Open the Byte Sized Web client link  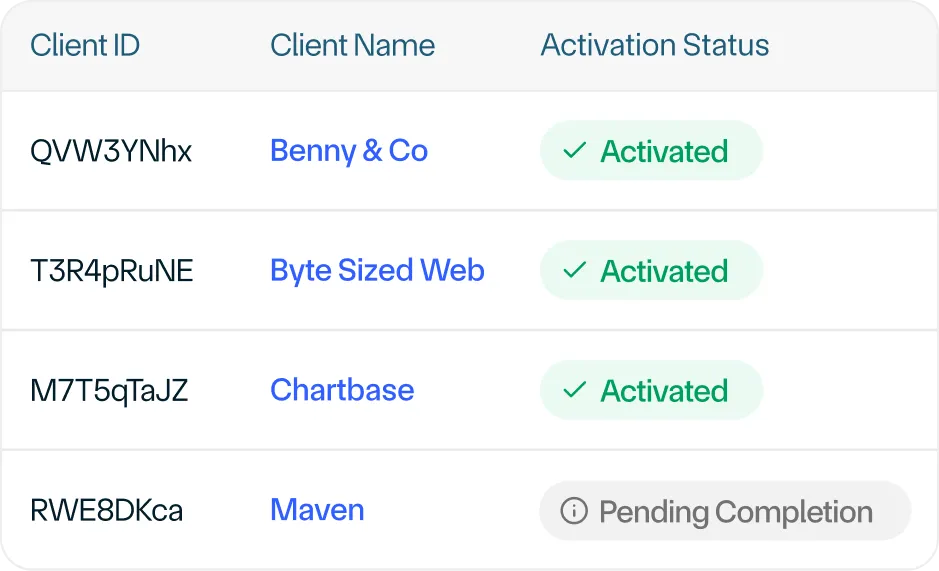(x=377, y=271)
